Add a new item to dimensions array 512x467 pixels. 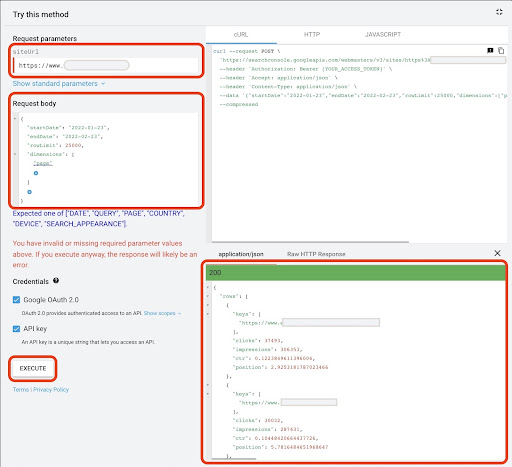coord(36,173)
